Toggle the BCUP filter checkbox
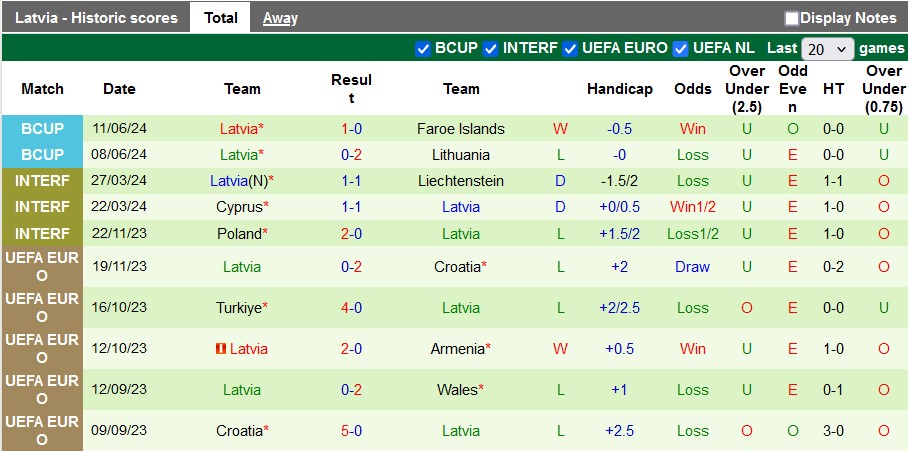 coord(423,48)
